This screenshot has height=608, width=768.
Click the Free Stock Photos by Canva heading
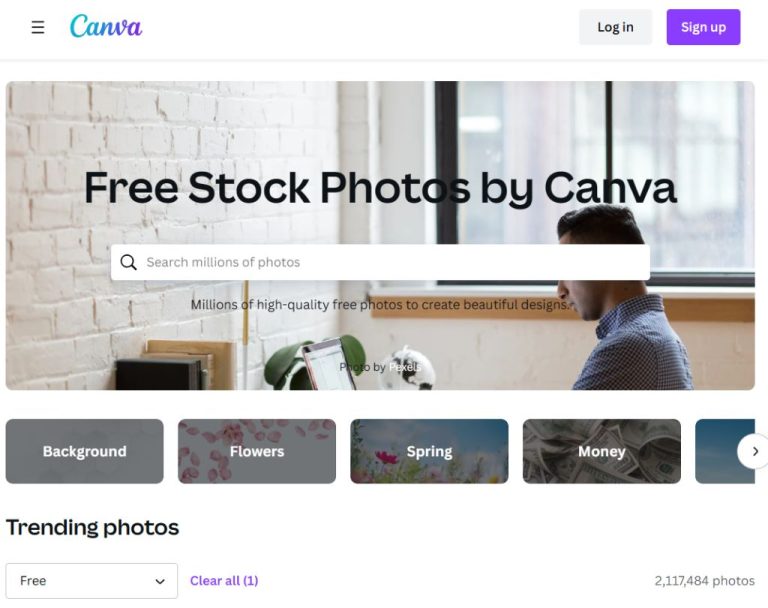380,188
